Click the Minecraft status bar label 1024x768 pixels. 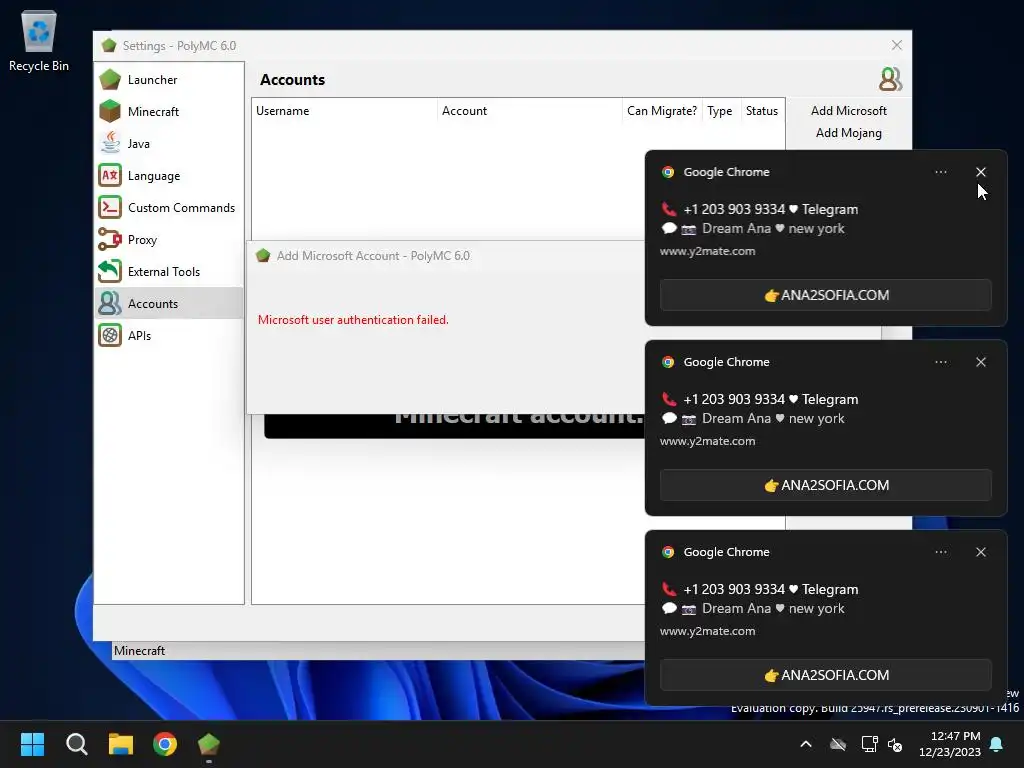pyautogui.click(x=140, y=651)
